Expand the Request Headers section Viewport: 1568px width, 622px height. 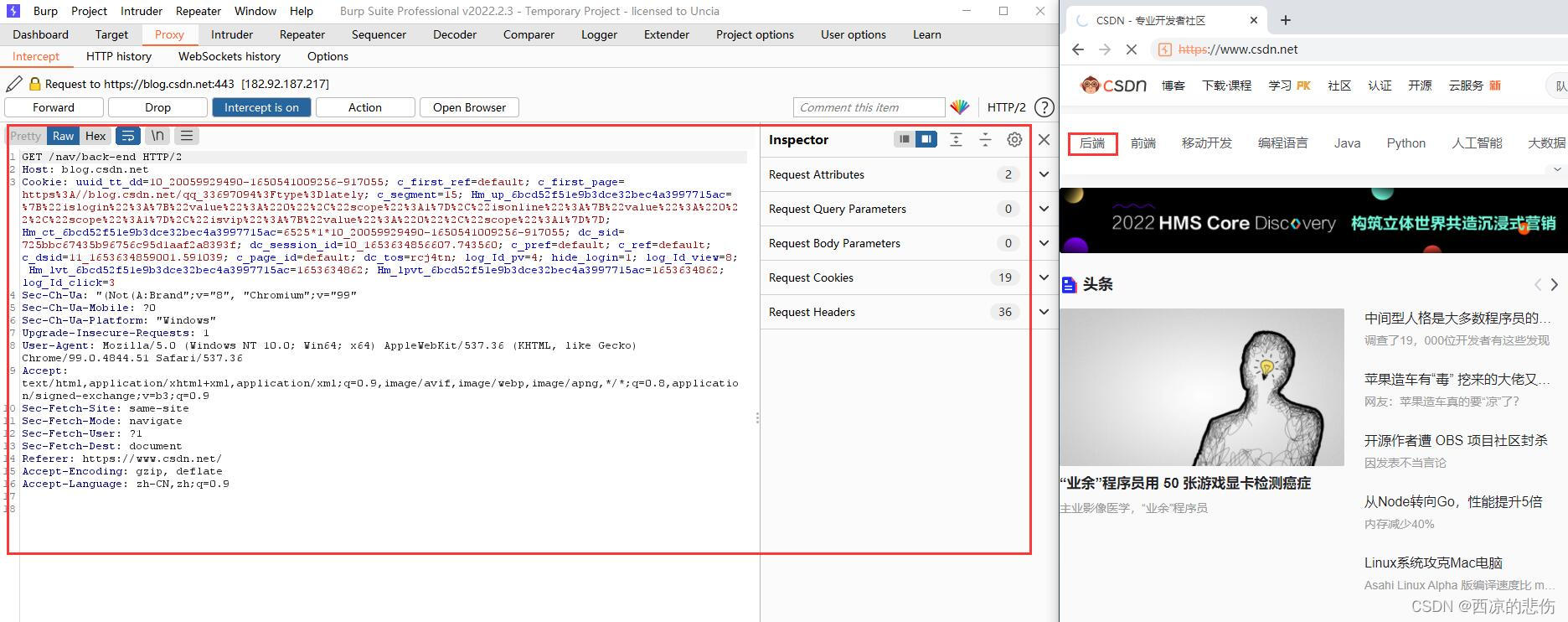1044,312
